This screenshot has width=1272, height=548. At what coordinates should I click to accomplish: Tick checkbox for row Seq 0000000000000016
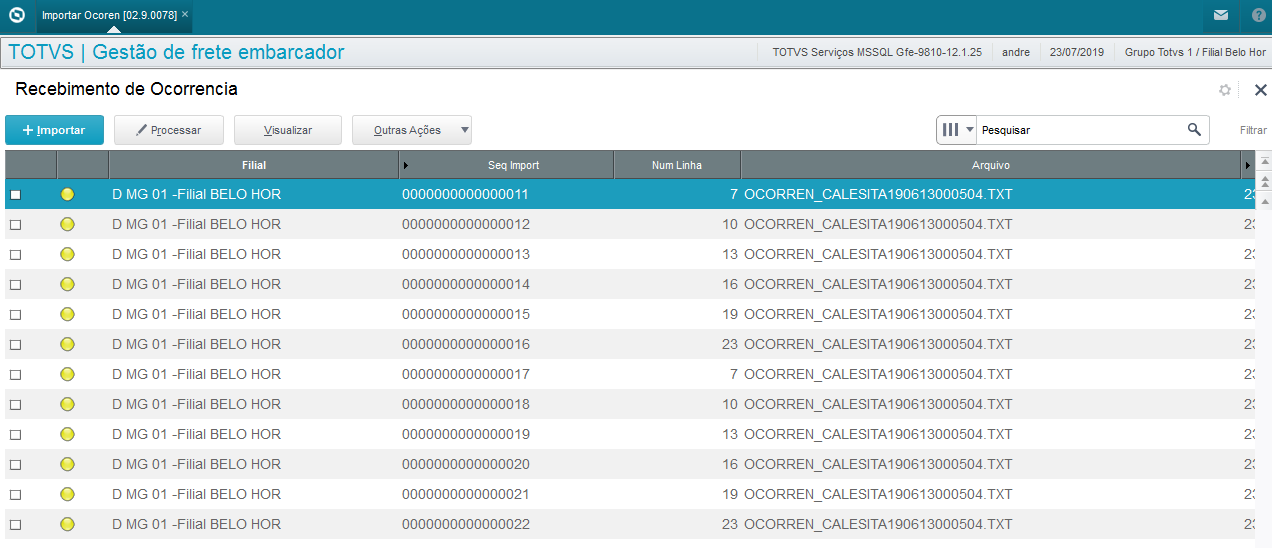(15, 344)
